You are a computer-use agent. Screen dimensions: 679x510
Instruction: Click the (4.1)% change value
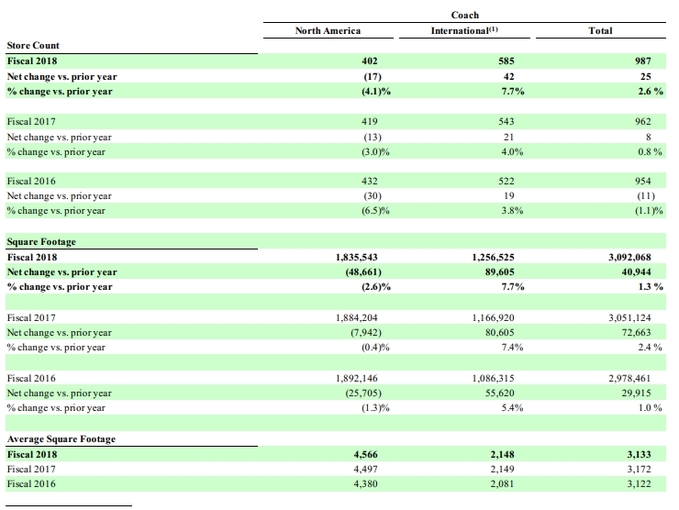pyautogui.click(x=376, y=91)
